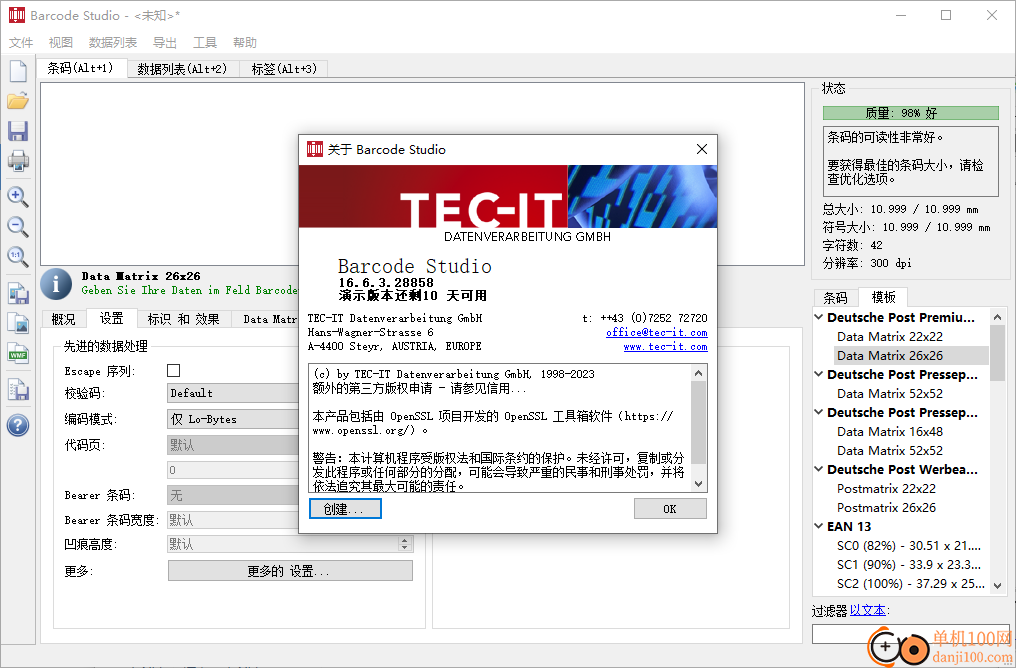Click OK in the About dialog

click(x=670, y=509)
